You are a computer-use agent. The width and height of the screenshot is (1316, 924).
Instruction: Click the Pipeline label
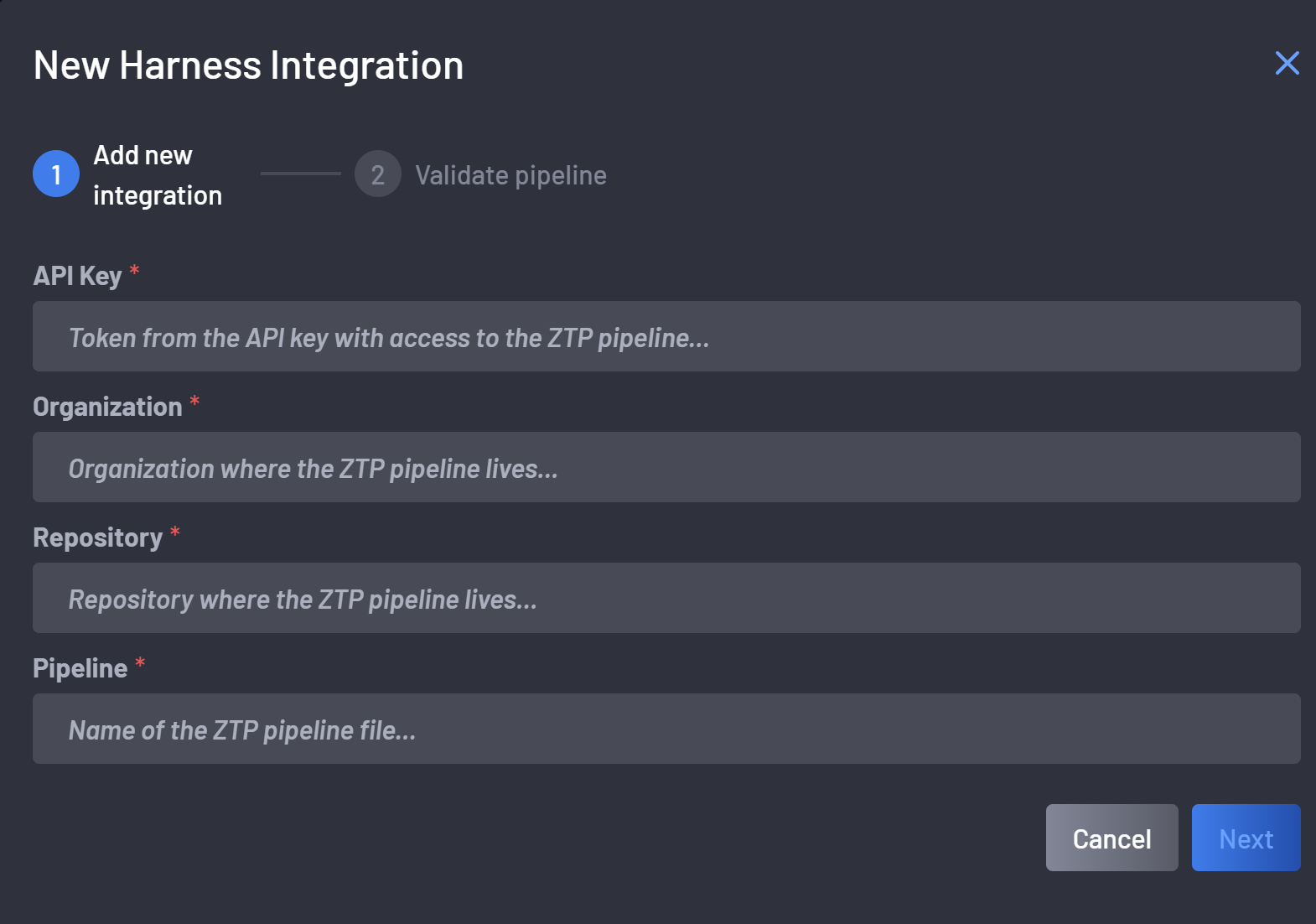click(80, 668)
